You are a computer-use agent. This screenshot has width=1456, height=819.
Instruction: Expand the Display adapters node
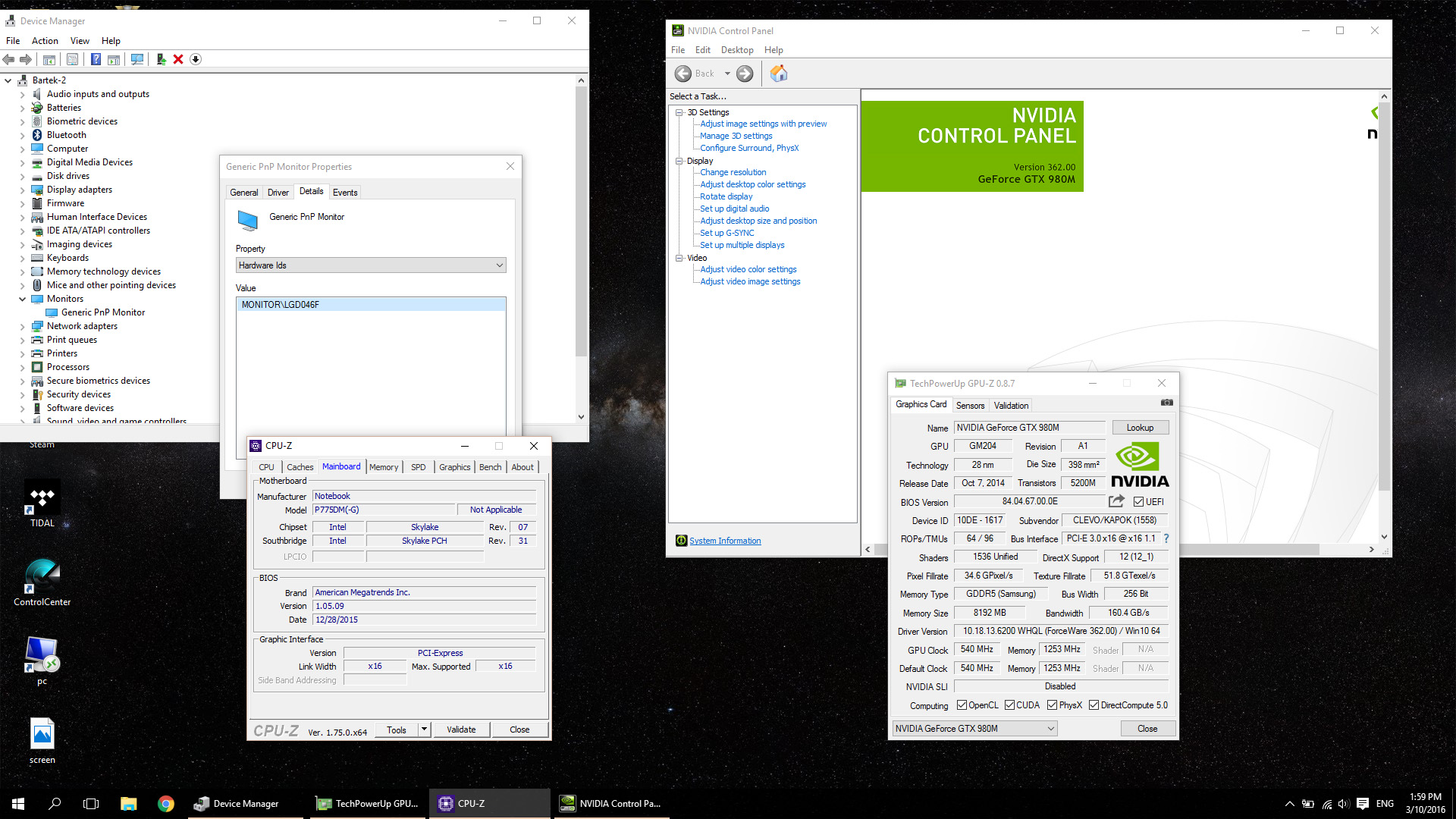click(x=22, y=190)
